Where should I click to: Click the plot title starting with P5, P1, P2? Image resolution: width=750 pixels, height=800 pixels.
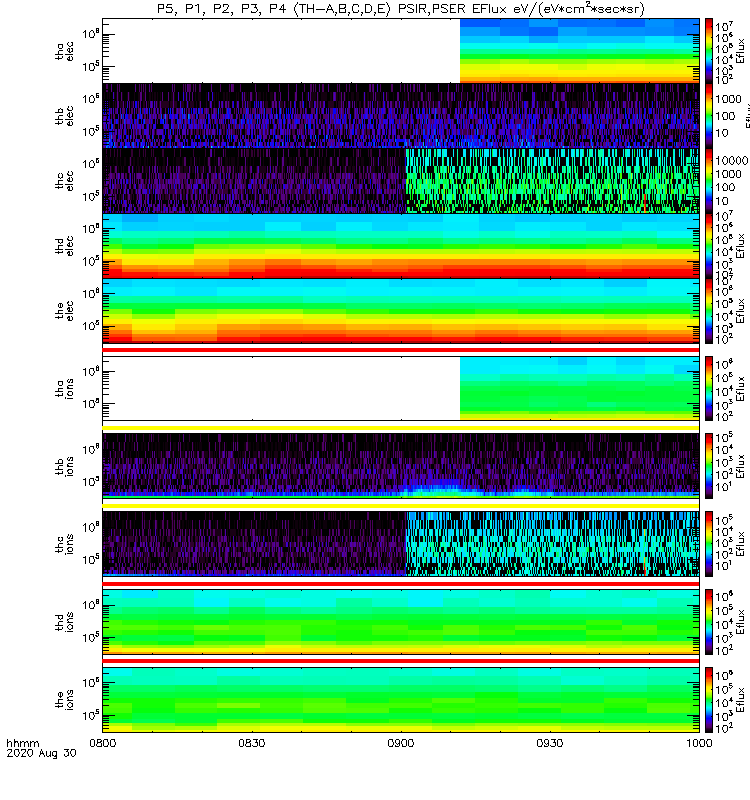[x=401, y=9]
